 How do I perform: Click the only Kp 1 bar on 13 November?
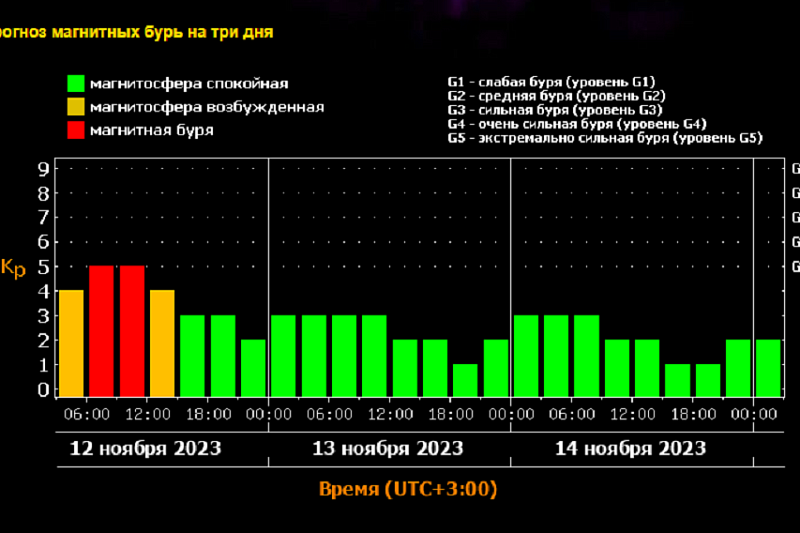(465, 379)
